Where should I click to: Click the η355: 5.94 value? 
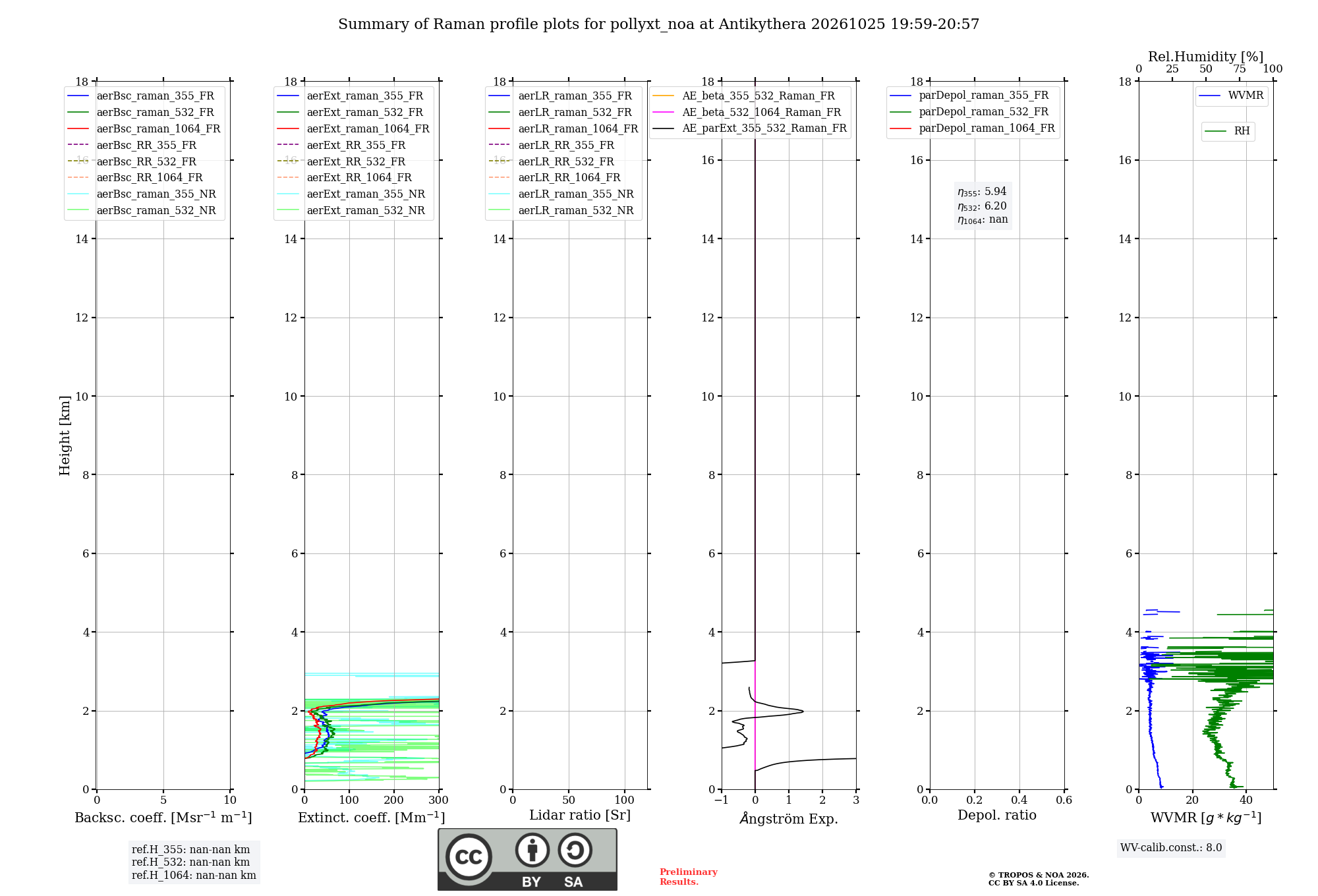(x=982, y=192)
